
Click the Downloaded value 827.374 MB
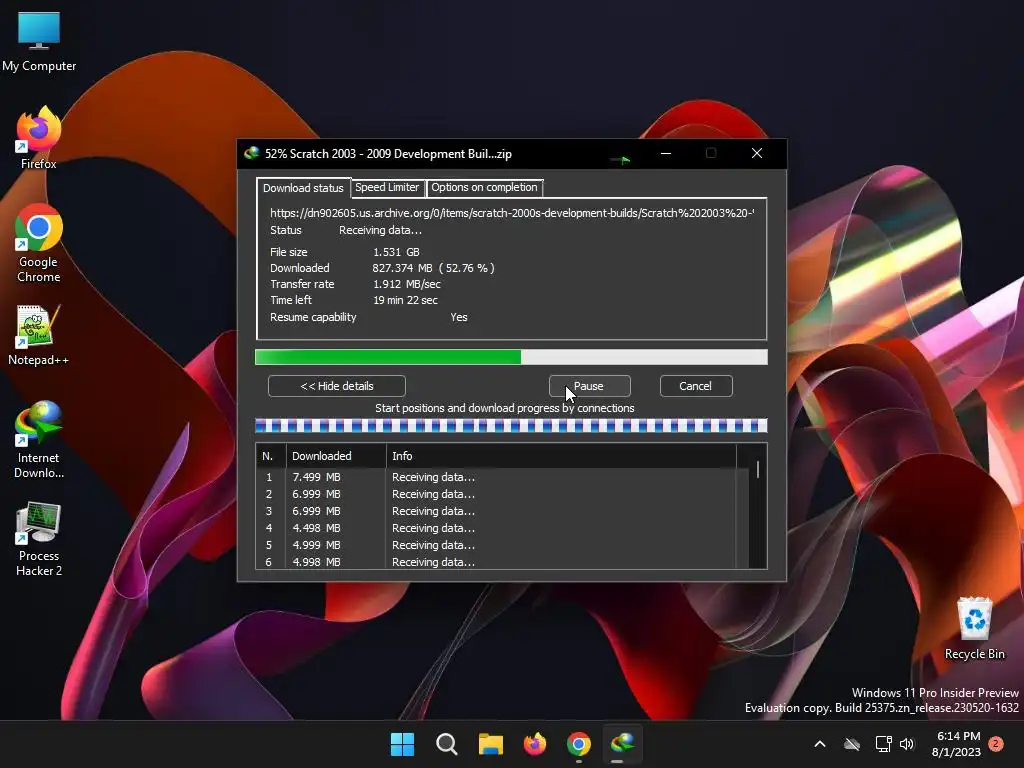pos(434,268)
